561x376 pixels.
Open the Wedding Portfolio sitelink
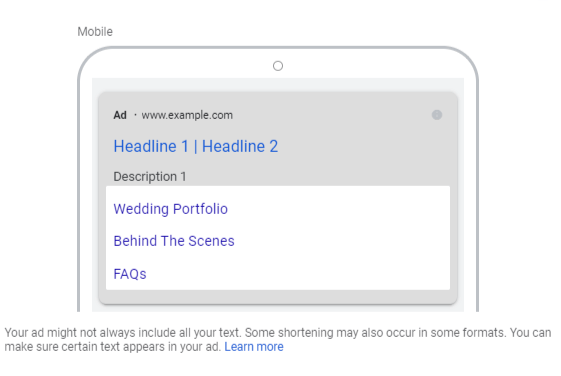click(170, 209)
